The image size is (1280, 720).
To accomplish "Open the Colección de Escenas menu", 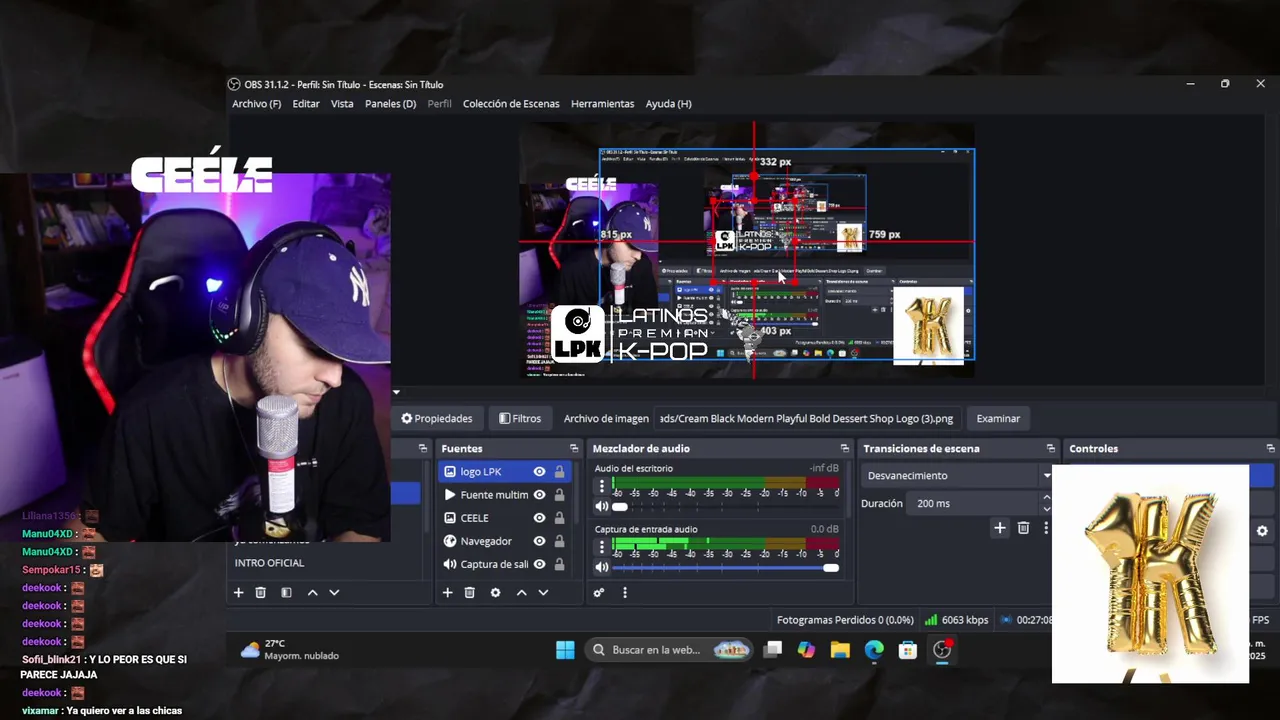I will (x=511, y=104).
